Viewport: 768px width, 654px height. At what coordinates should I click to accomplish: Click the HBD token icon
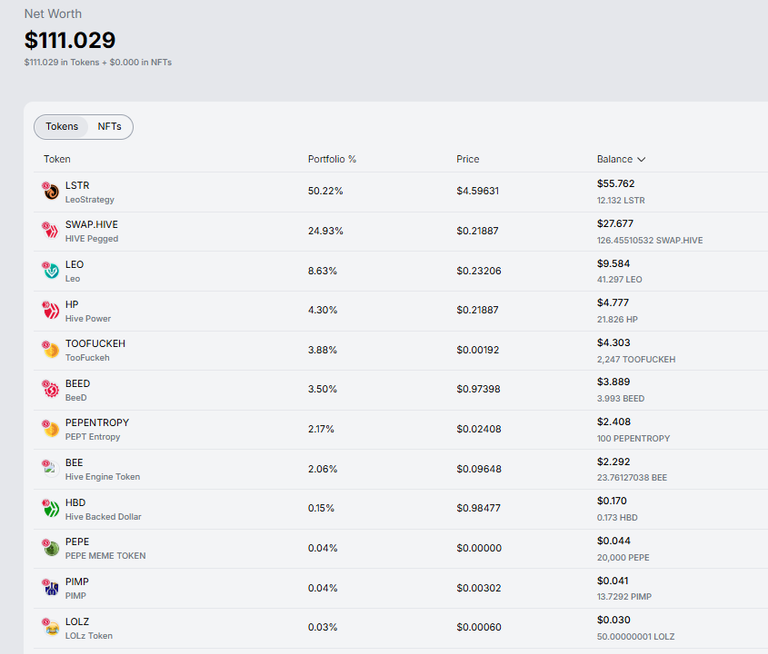click(50, 509)
